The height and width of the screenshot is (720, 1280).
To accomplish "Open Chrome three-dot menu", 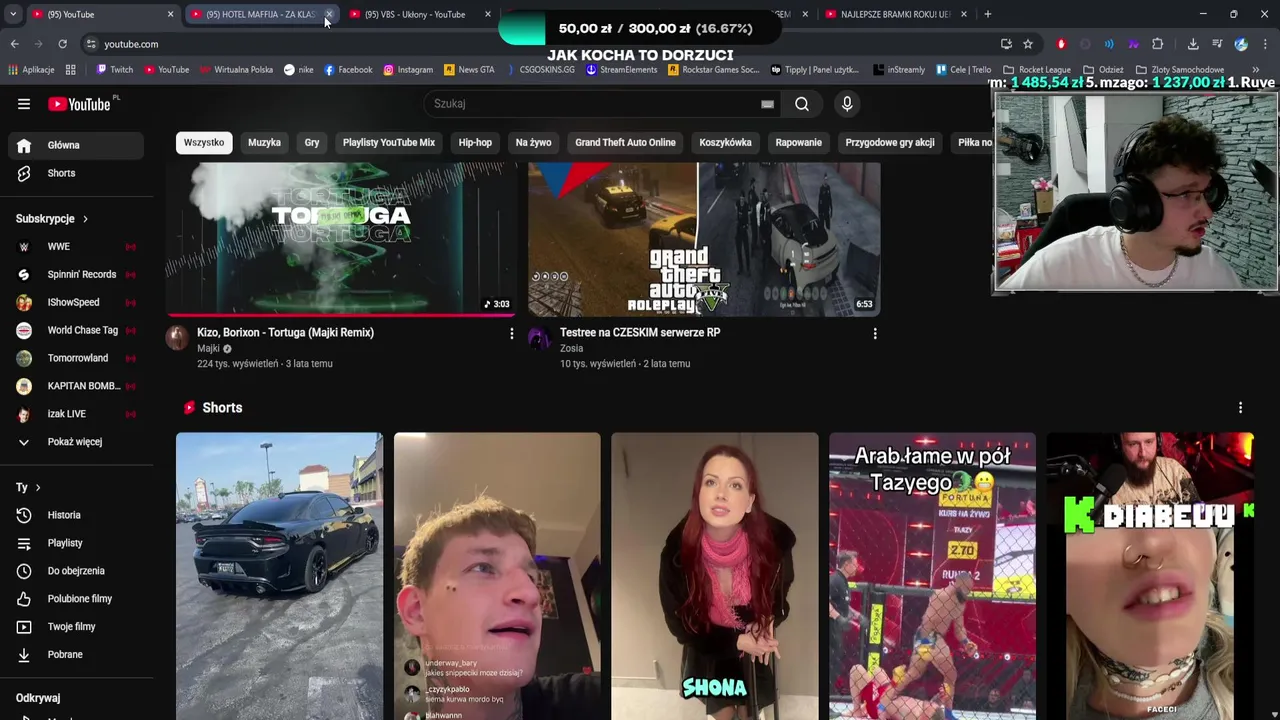I will click(x=1265, y=44).
